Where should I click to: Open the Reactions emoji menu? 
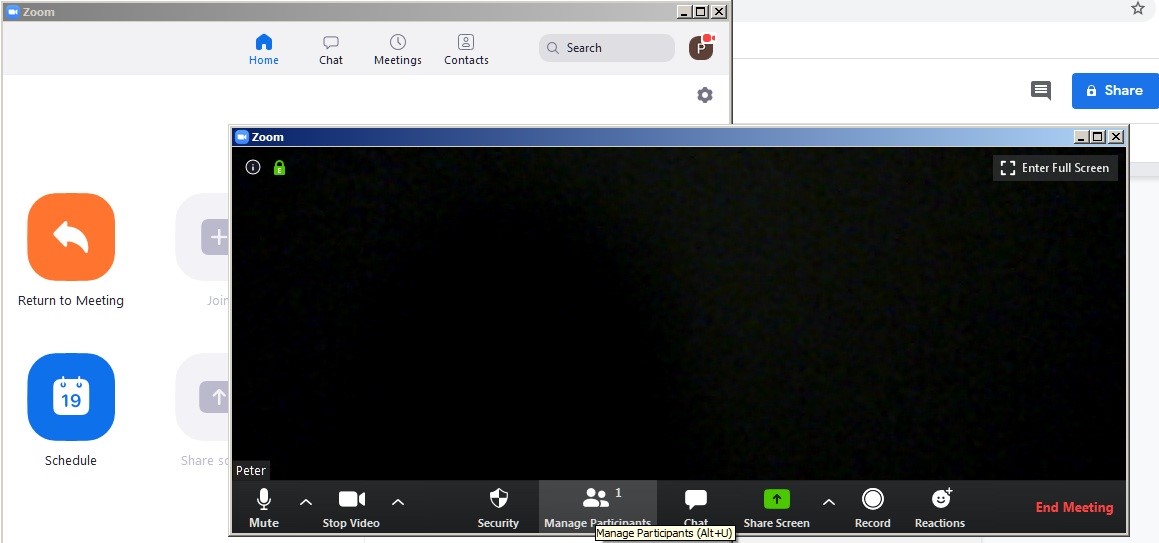tap(940, 508)
